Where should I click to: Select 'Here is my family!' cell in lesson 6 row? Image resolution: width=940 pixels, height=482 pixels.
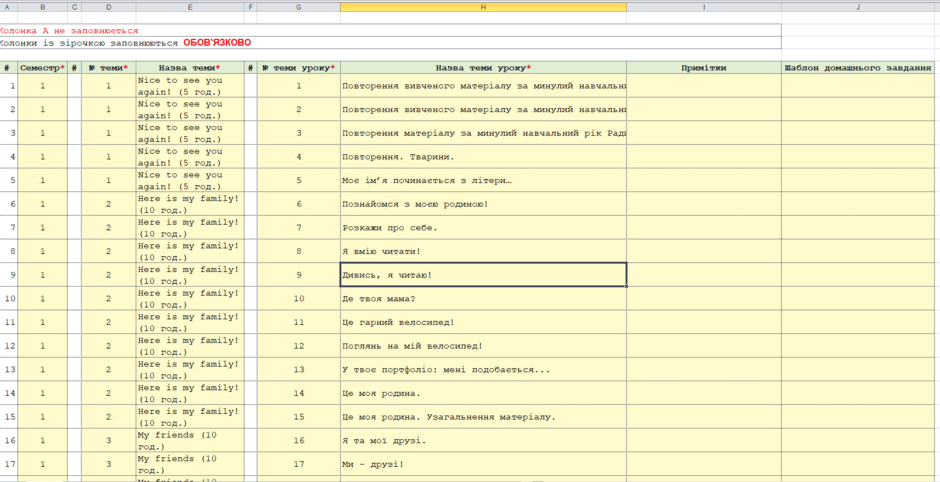[190, 204]
